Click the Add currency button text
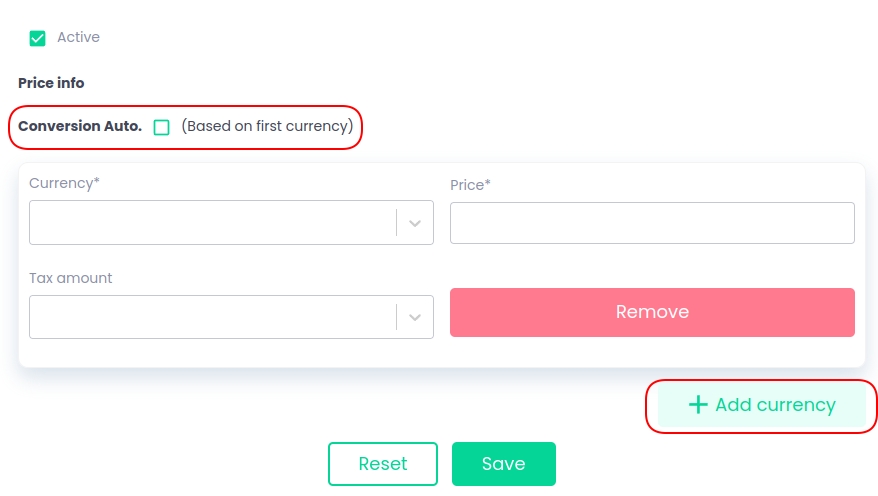 coord(775,405)
